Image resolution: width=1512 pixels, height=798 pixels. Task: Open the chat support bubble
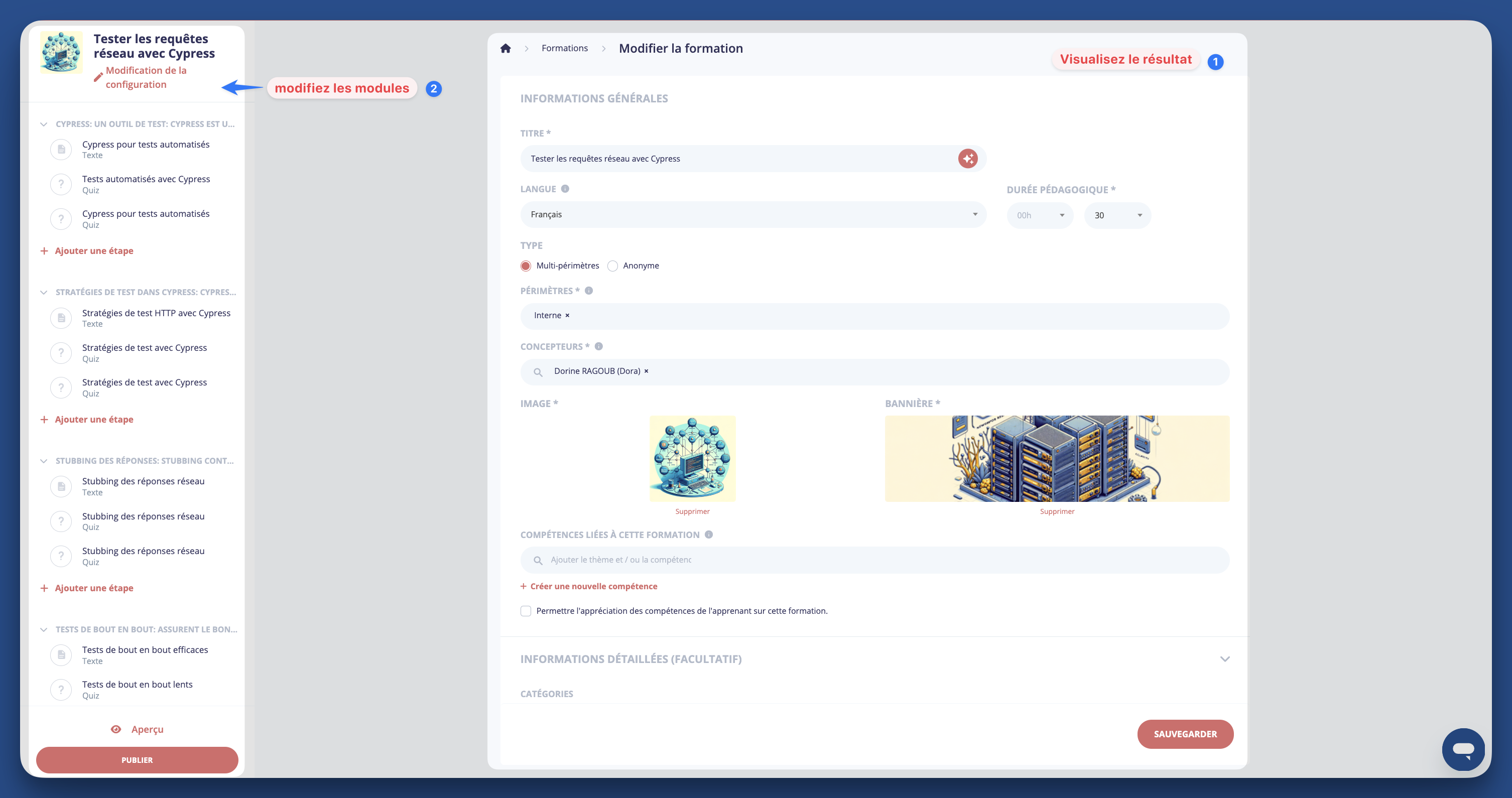1463,749
